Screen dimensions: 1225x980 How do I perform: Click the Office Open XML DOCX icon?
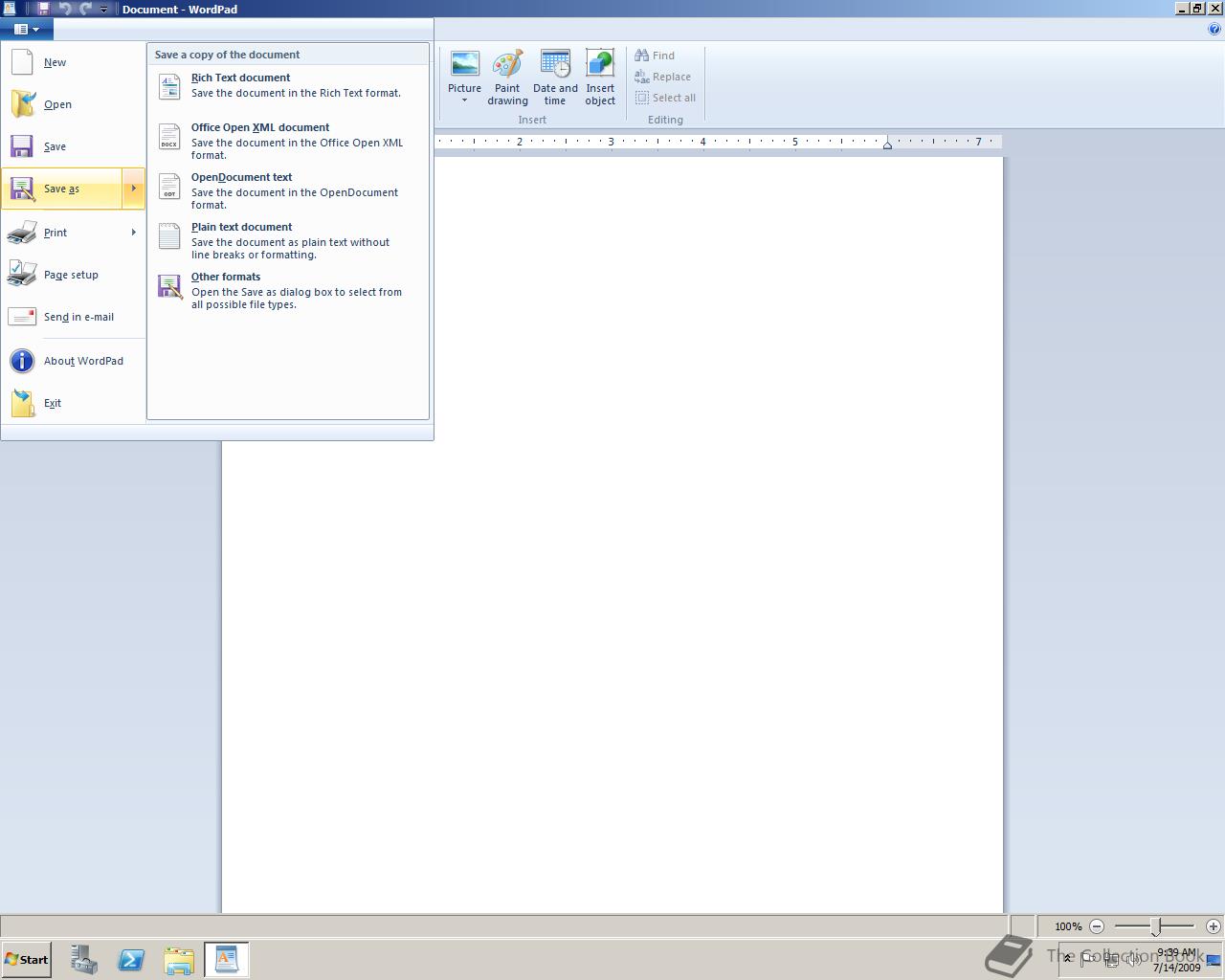[x=169, y=136]
